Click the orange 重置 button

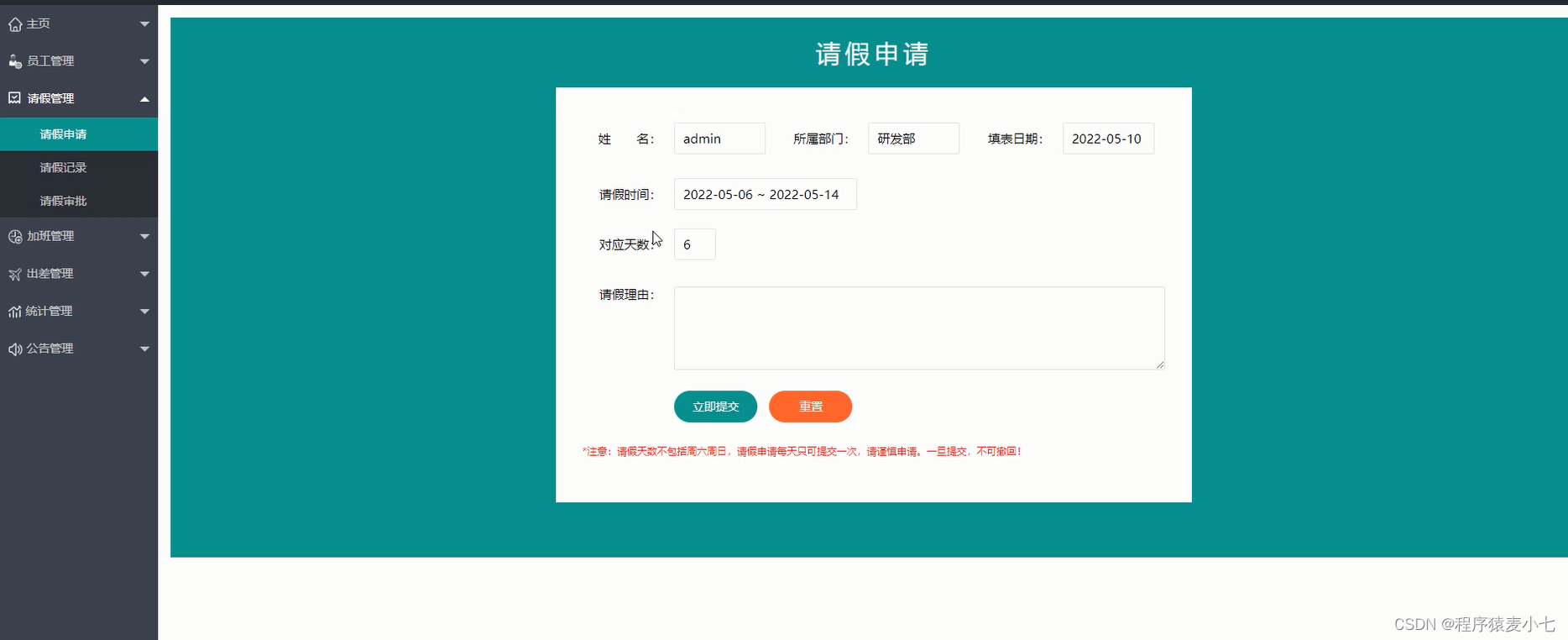coord(810,407)
